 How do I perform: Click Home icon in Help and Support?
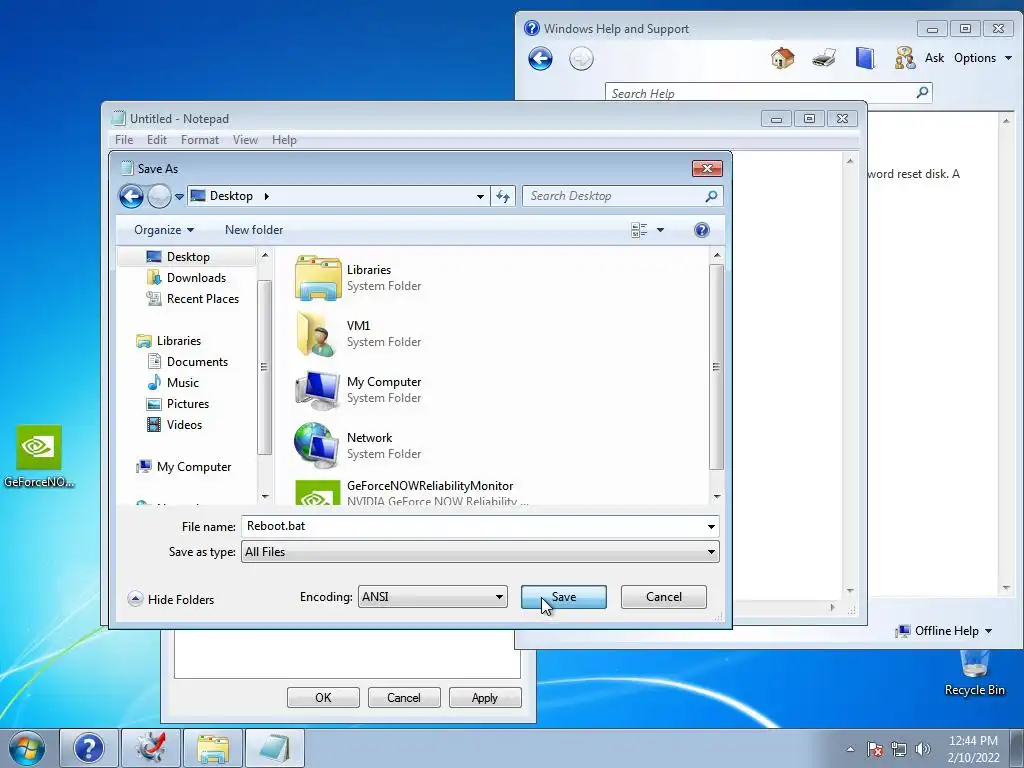coord(782,58)
